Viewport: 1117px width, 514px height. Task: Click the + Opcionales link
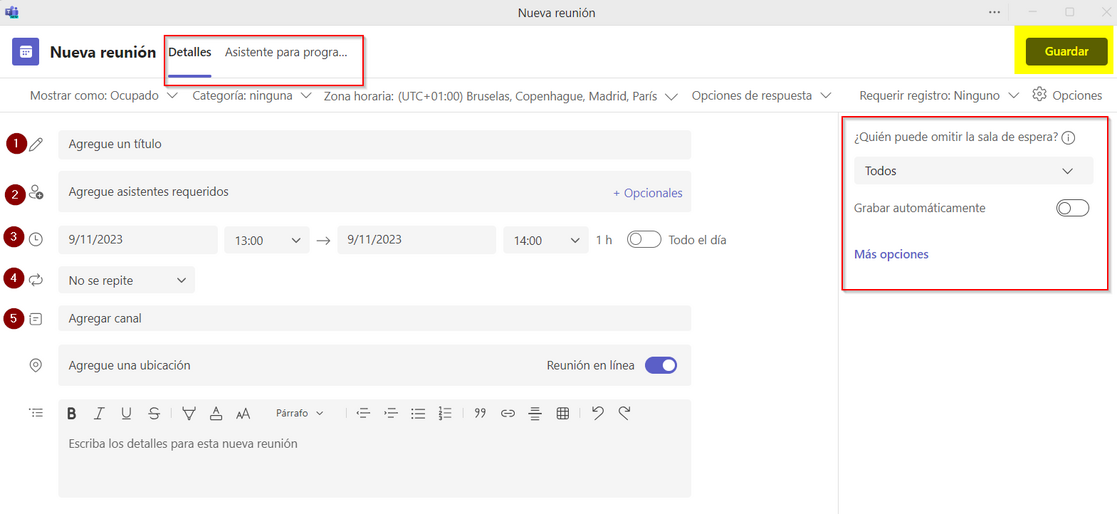click(648, 193)
